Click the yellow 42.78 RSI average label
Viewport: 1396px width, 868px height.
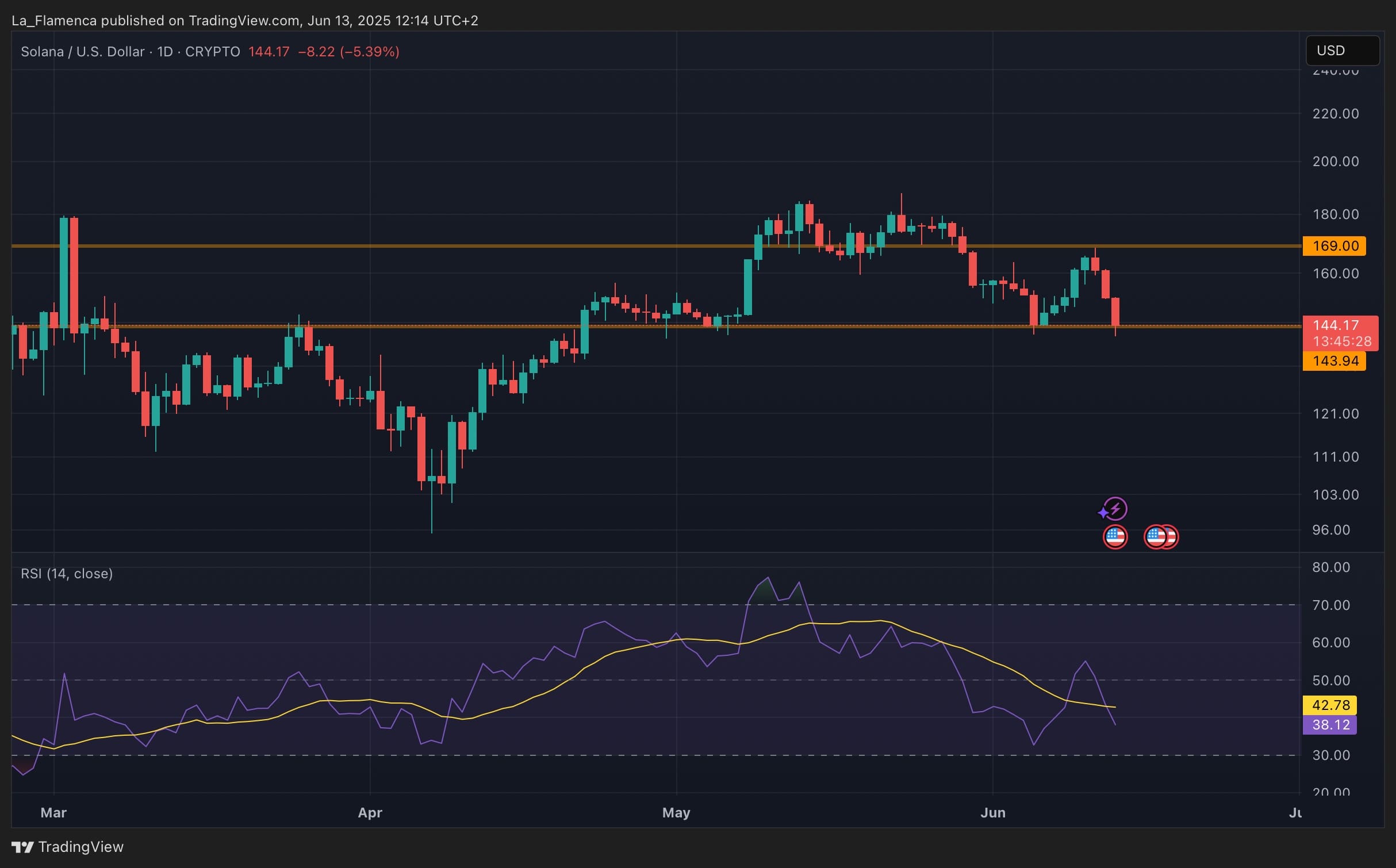tap(1330, 705)
